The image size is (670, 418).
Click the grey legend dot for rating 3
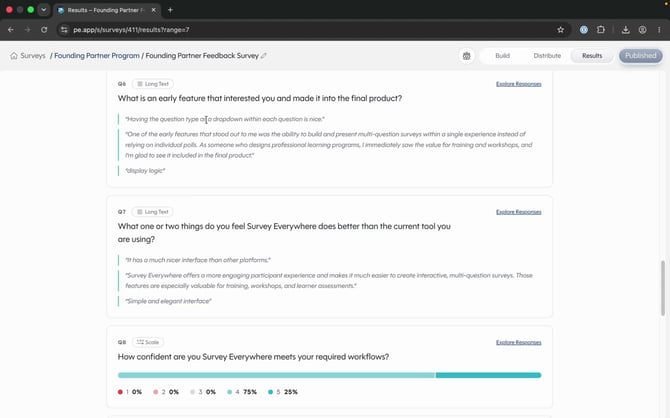(x=192, y=392)
